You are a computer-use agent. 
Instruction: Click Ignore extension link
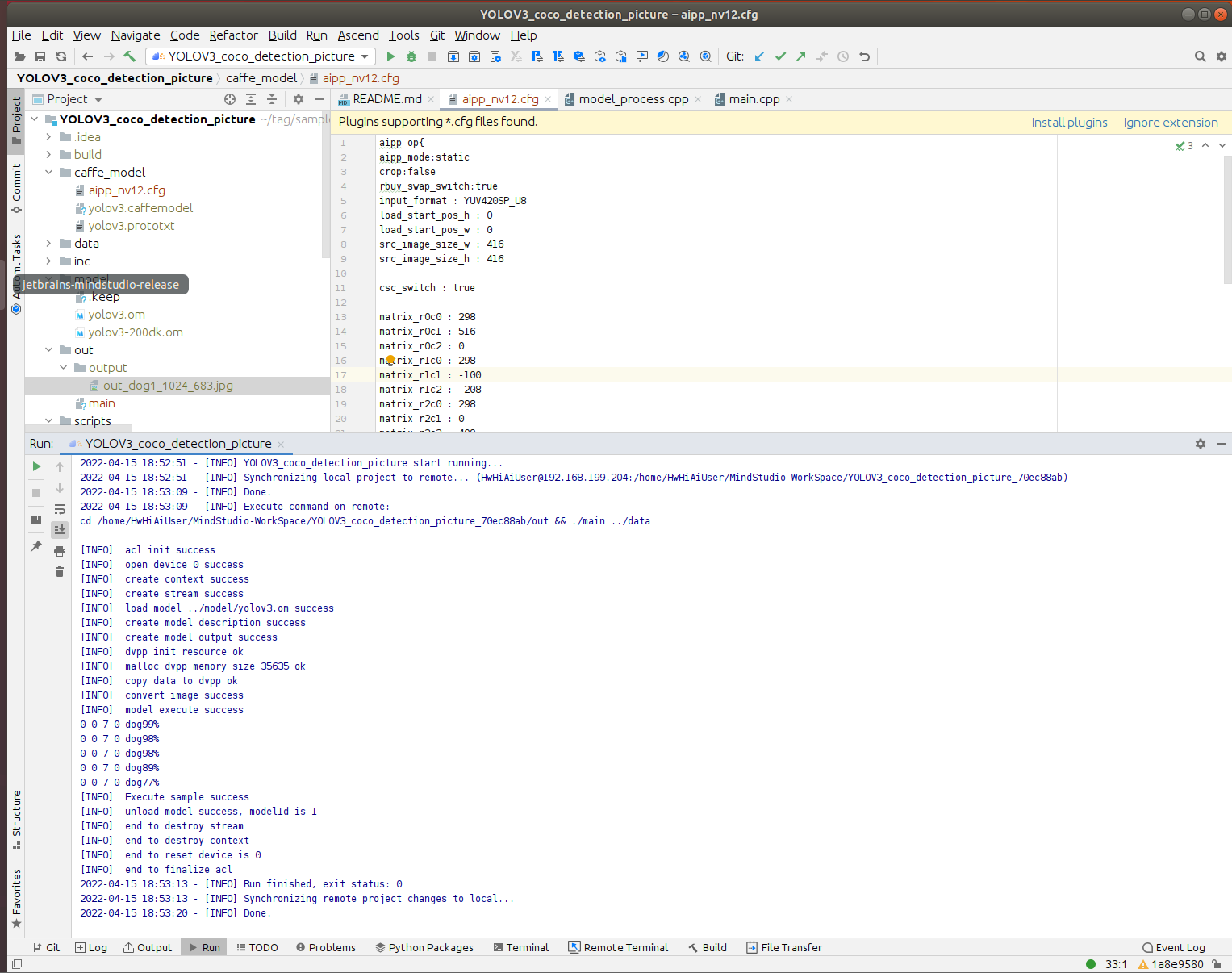(x=1170, y=123)
